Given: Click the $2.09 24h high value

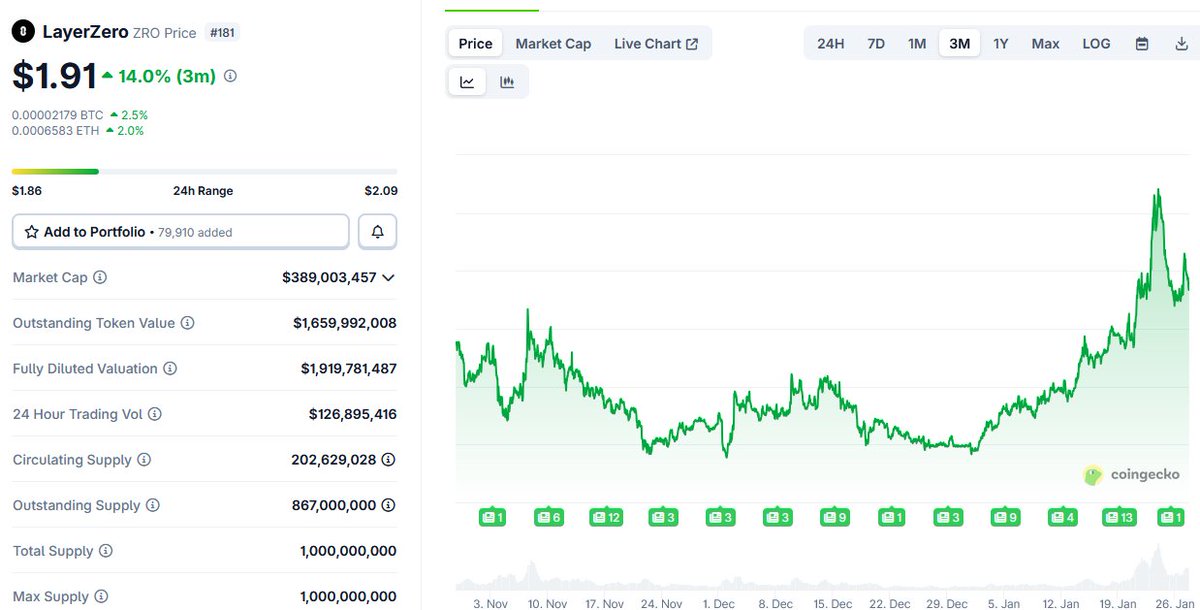Looking at the screenshot, I should click(381, 190).
